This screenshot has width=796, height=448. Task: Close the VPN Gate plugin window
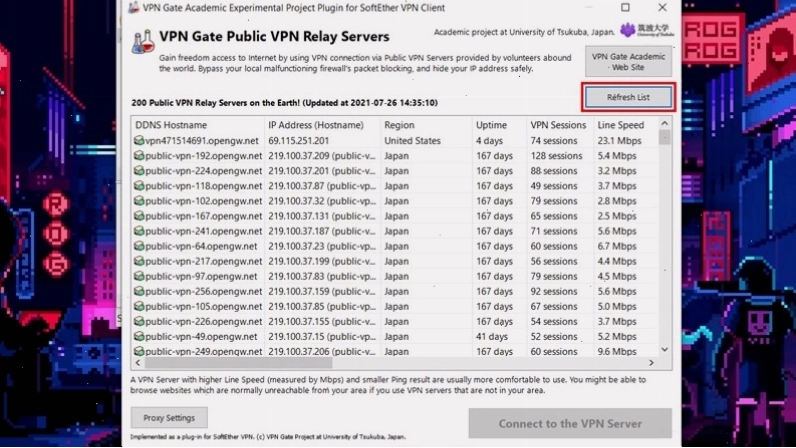[662, 7]
